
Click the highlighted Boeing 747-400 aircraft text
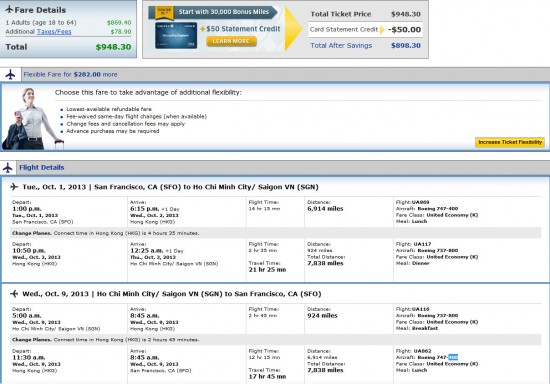point(437,357)
